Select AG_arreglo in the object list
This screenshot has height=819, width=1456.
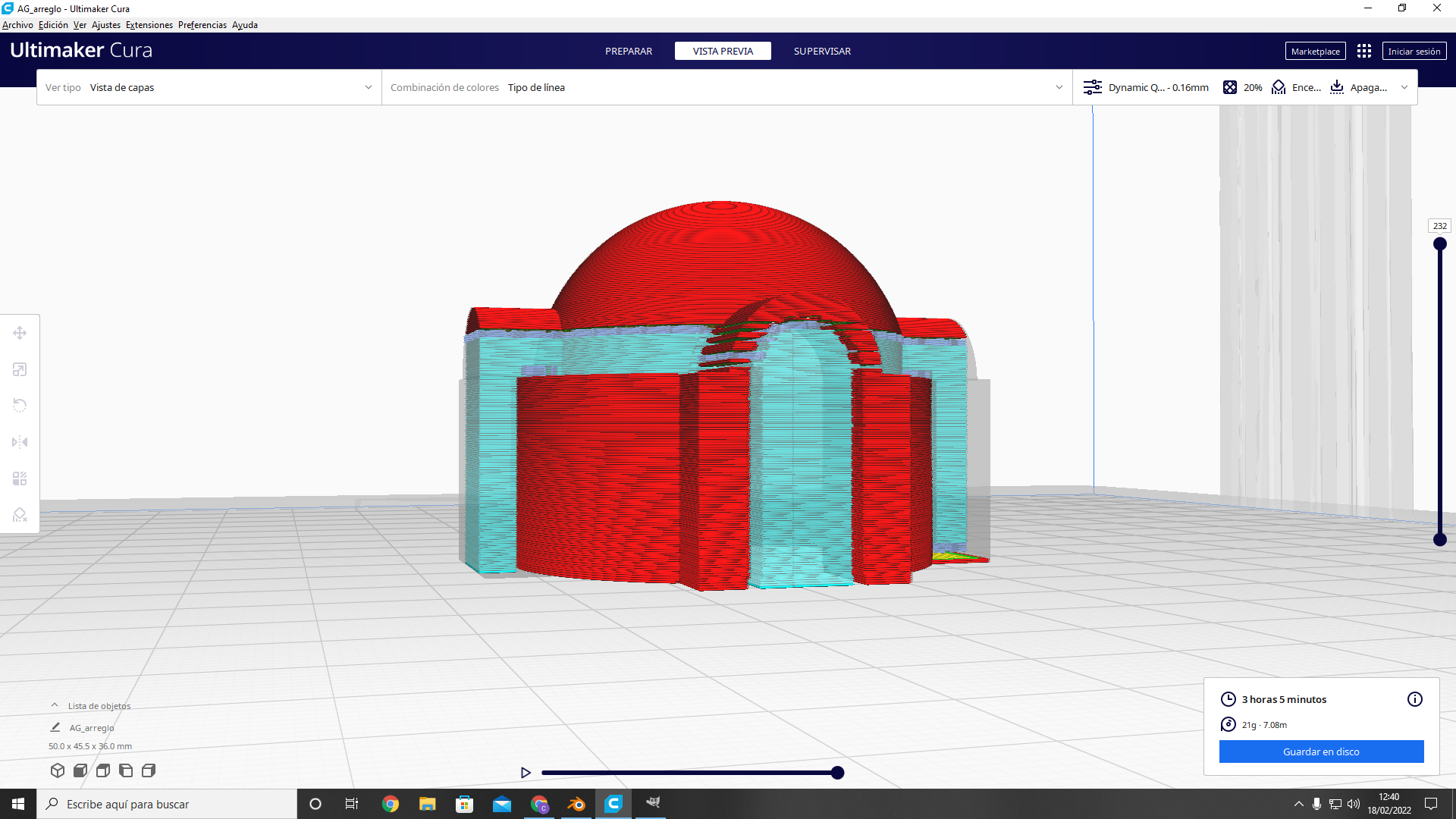pos(92,728)
